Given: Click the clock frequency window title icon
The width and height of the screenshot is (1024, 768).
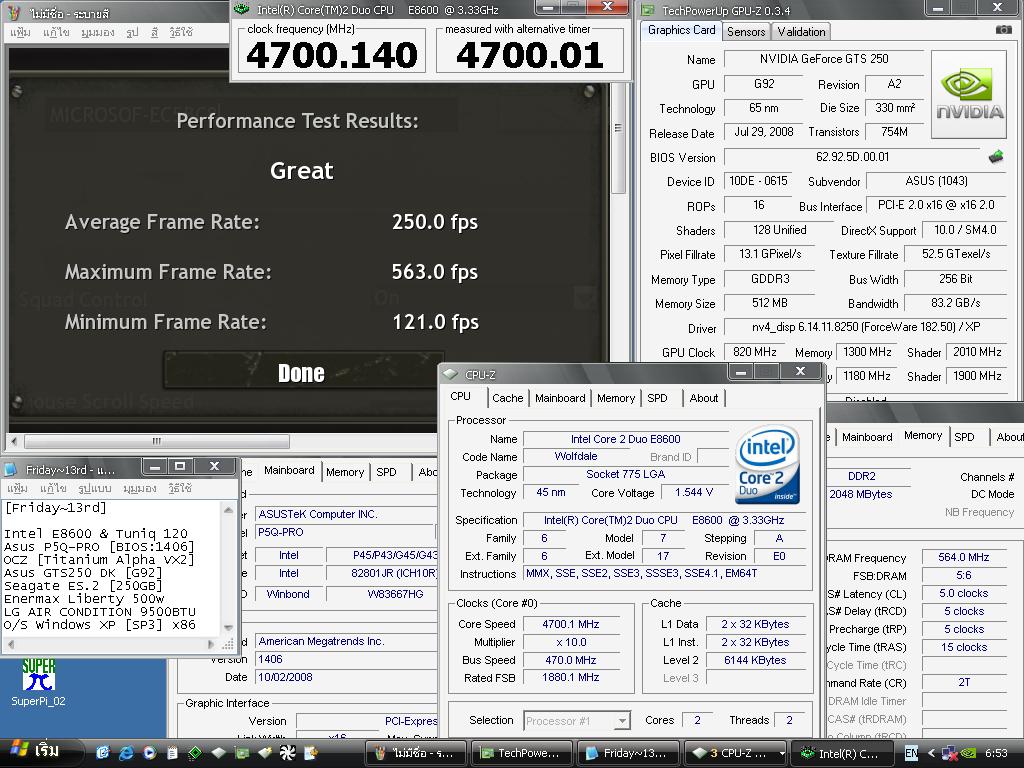Looking at the screenshot, I should point(242,9).
